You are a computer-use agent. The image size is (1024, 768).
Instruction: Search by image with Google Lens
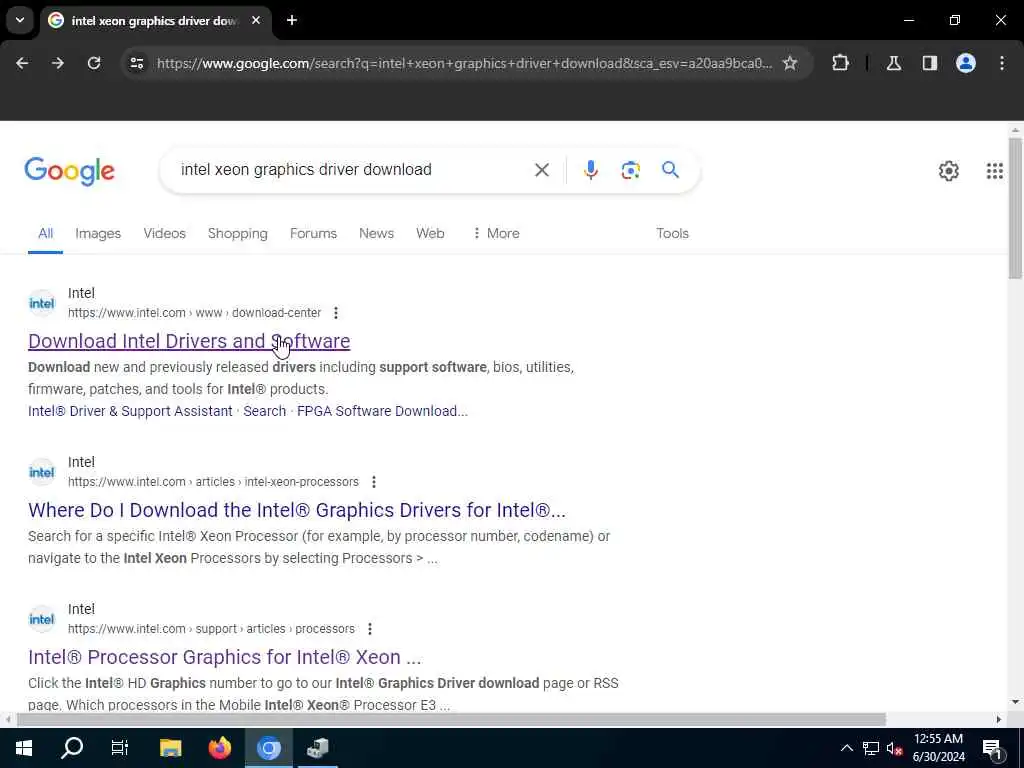(630, 170)
